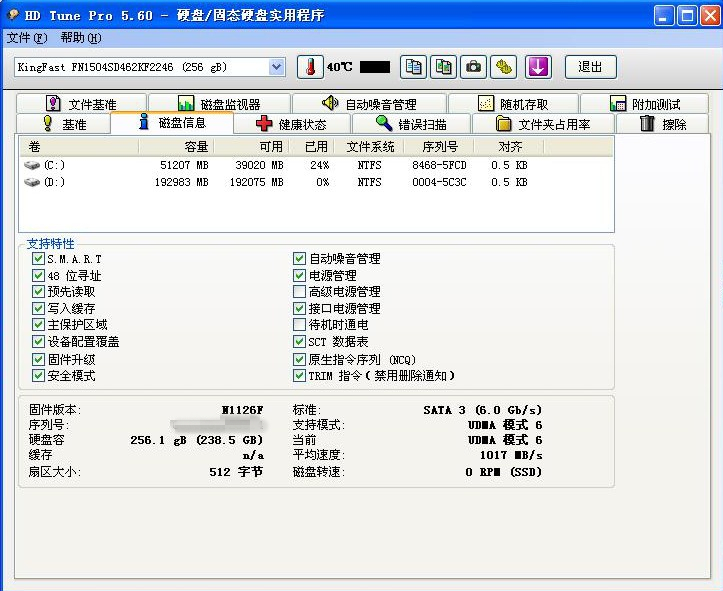Click the copy screenshot to clipboard icon
The height and width of the screenshot is (591, 723).
(x=443, y=67)
